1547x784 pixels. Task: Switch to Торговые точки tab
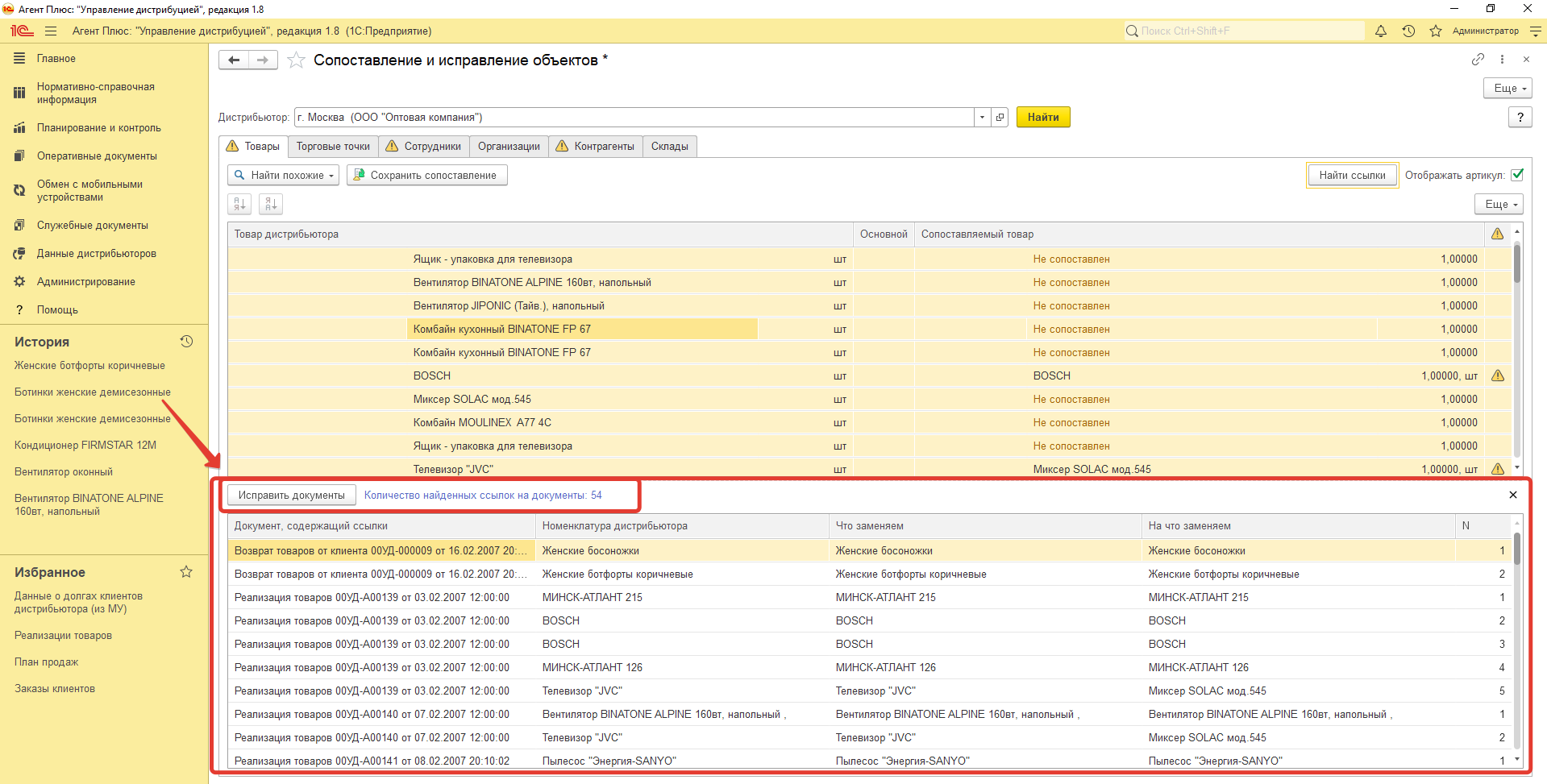coord(333,147)
